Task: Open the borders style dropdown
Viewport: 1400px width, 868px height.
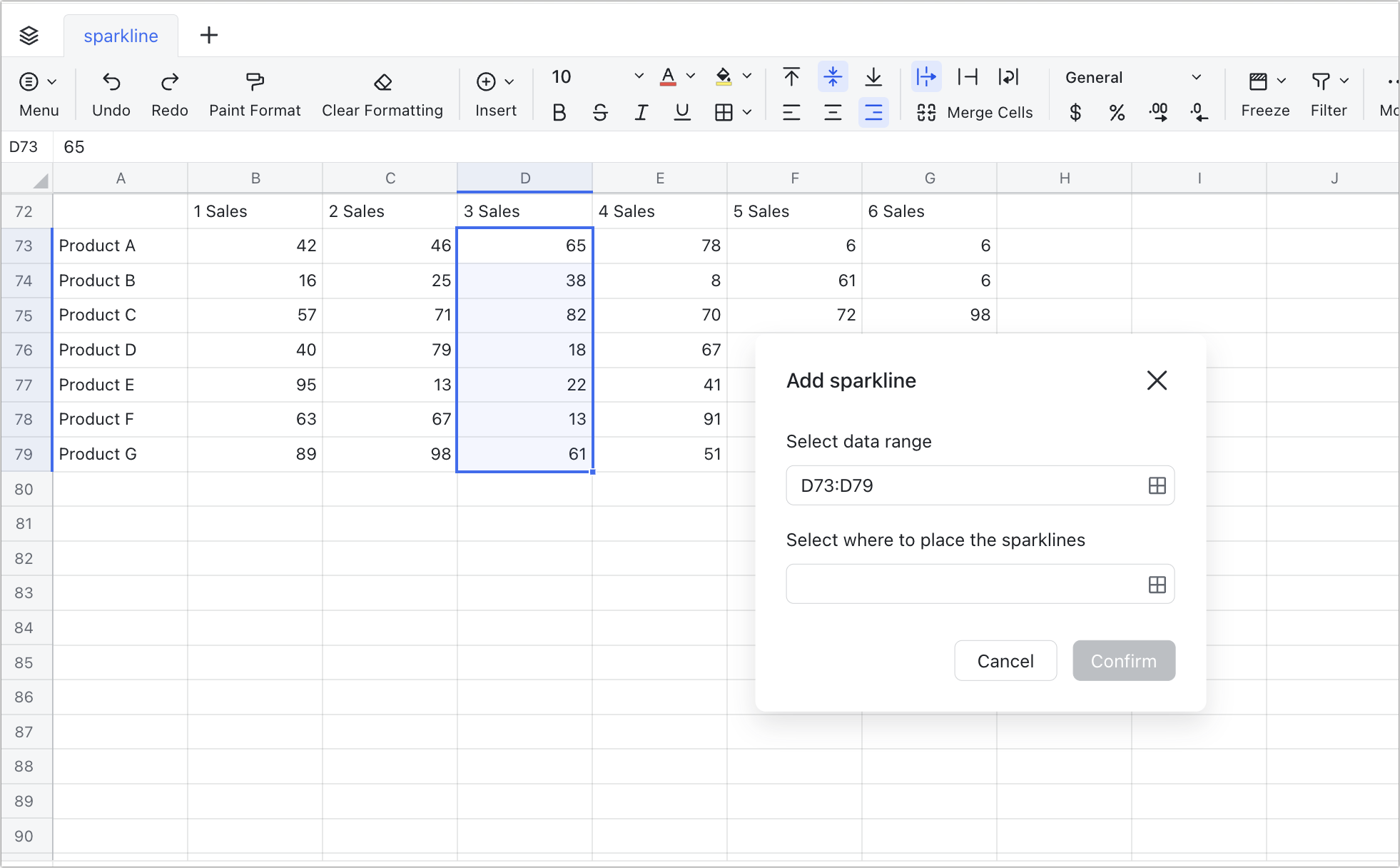Action: 746,112
